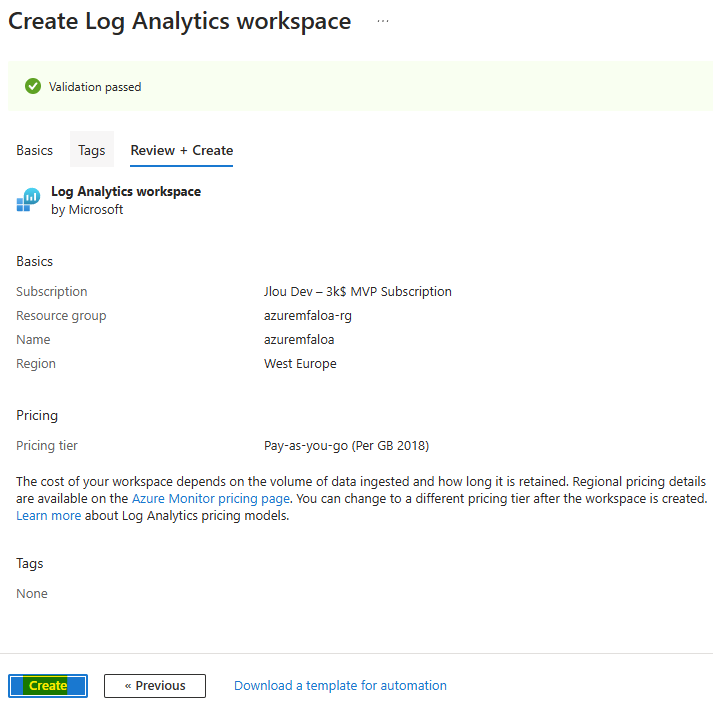Switch to the Basics tab
The height and width of the screenshot is (701, 713).
[x=35, y=150]
